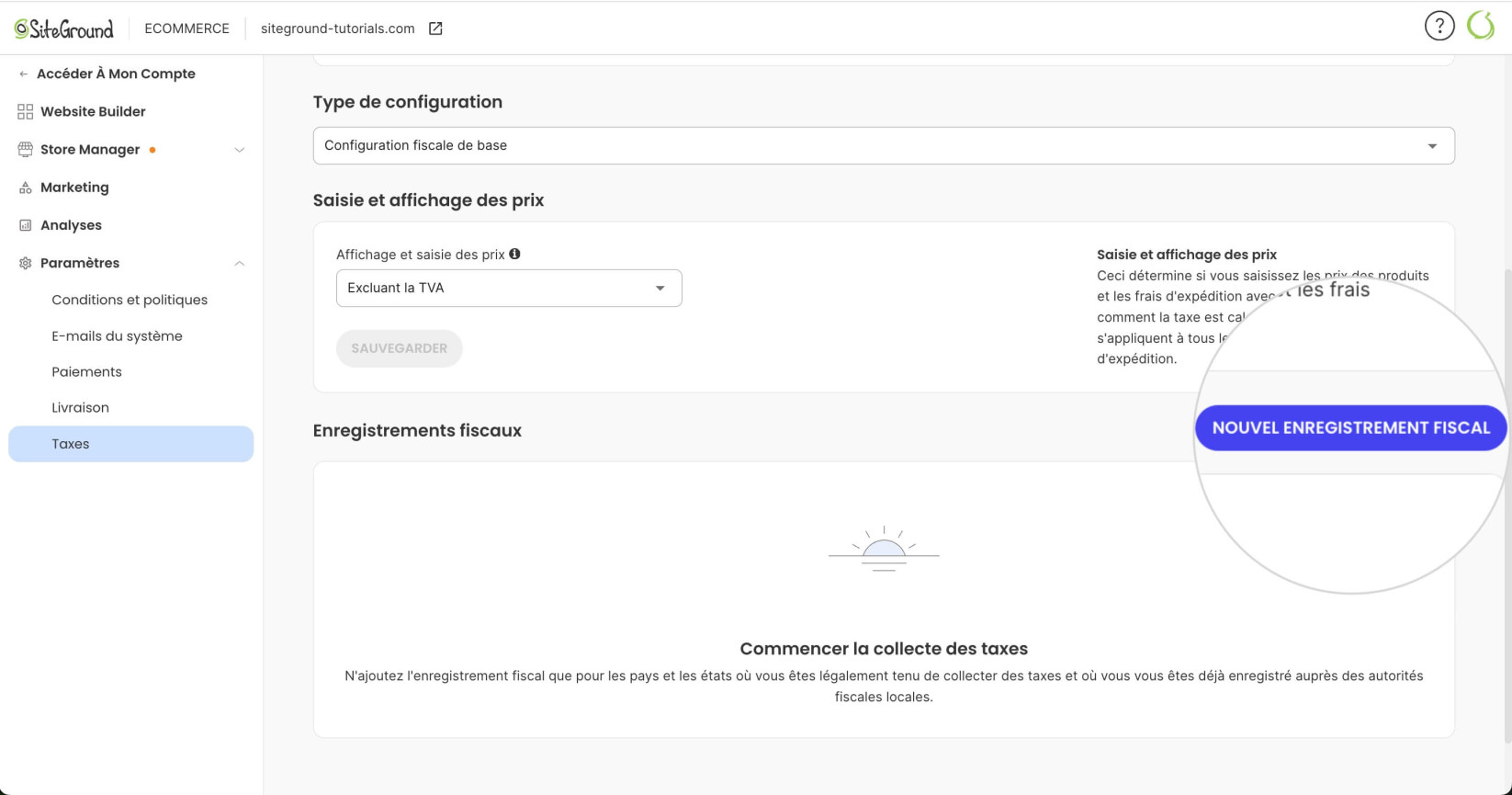This screenshot has width=1512, height=795.
Task: Select the Marketing menu item
Action: click(x=74, y=187)
